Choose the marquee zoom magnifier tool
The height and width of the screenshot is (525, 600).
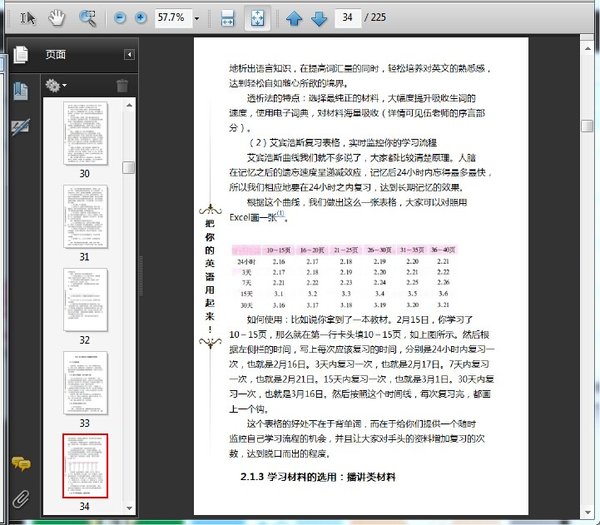click(88, 18)
